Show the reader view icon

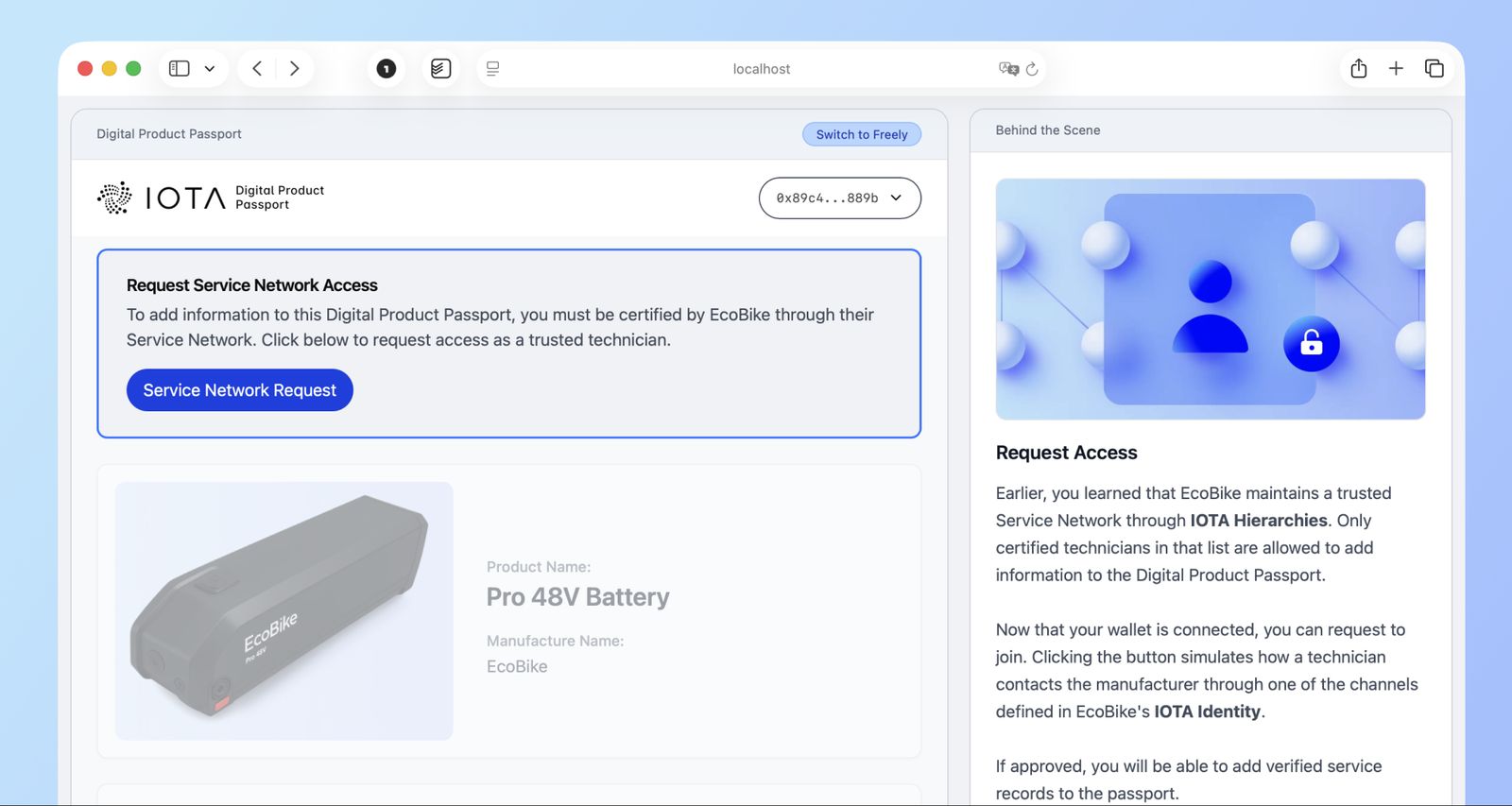coord(492,68)
